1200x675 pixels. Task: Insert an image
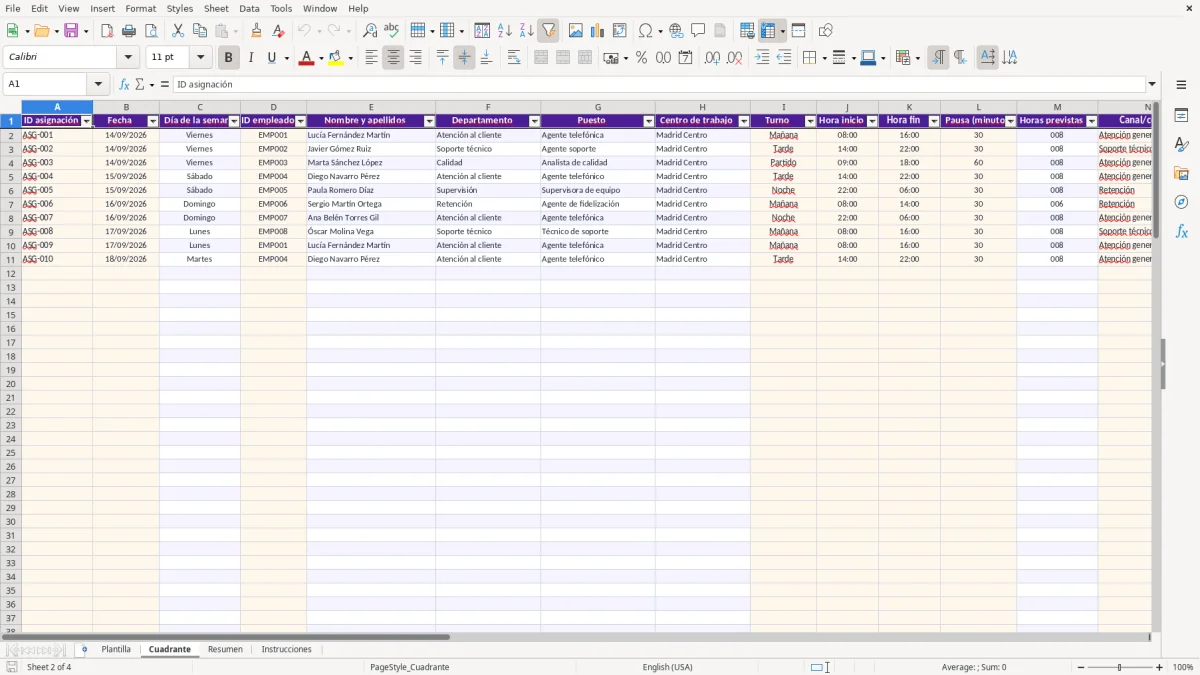coord(576,30)
